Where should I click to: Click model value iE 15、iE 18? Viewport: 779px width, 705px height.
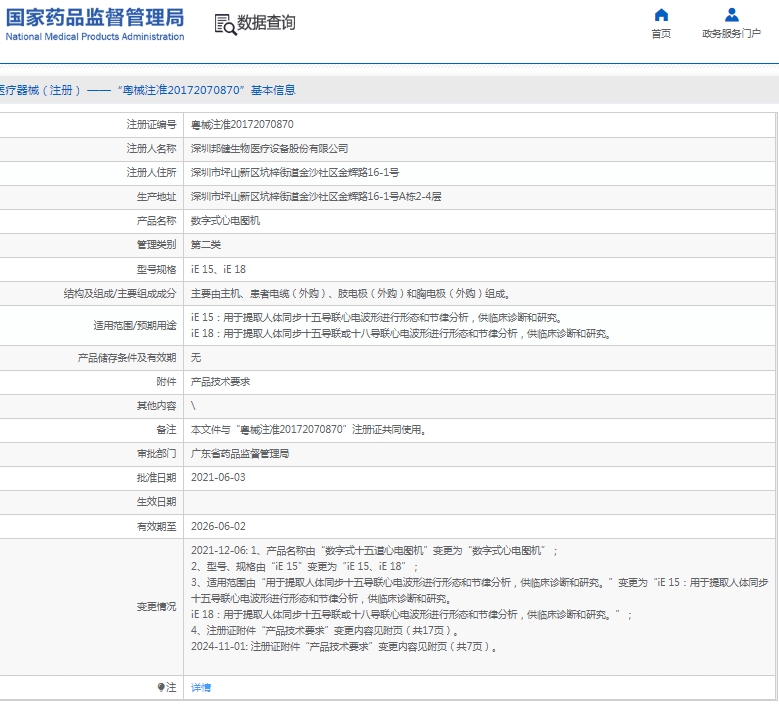point(218,269)
